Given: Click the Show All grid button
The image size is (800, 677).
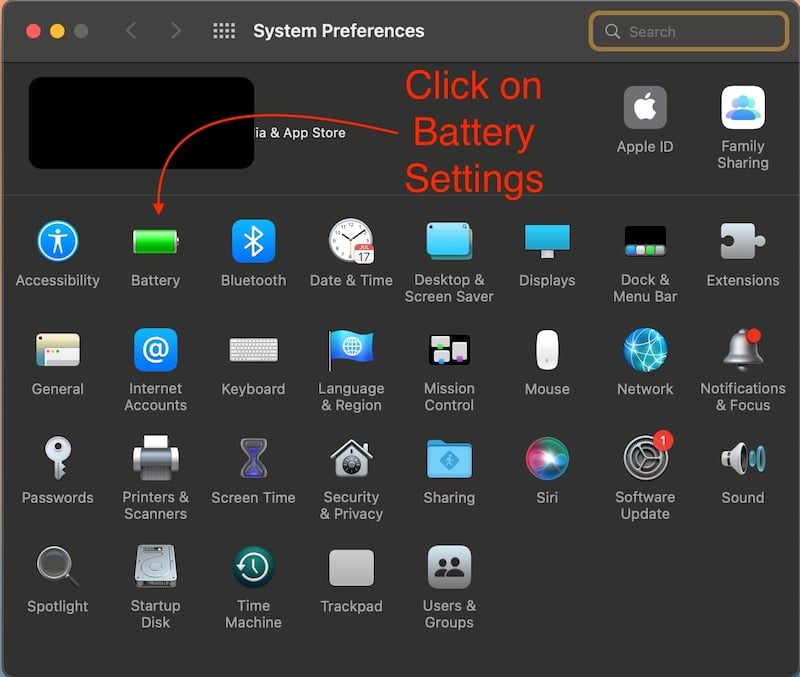Looking at the screenshot, I should [224, 31].
